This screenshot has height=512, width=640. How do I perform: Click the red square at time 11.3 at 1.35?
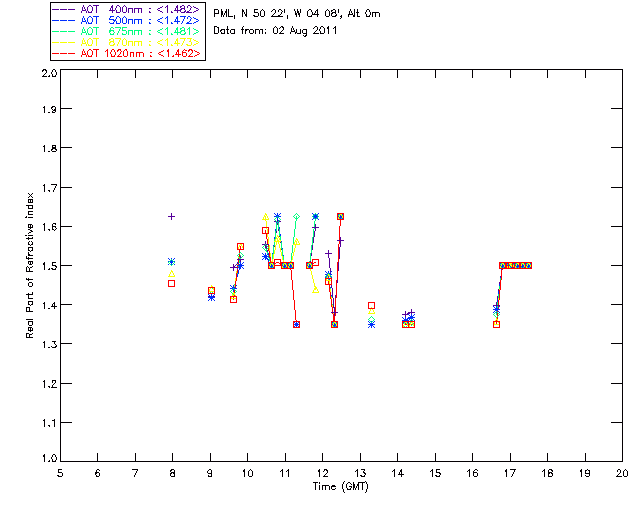click(x=297, y=325)
